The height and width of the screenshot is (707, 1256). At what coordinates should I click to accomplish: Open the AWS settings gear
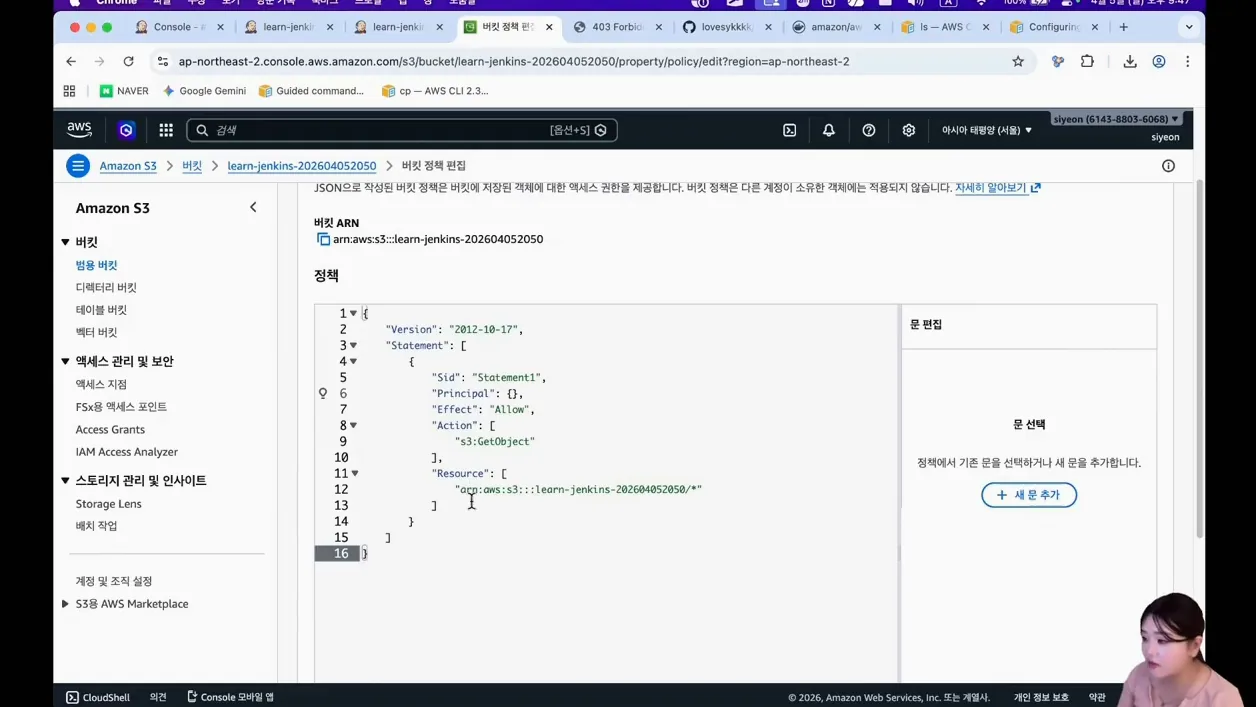point(909,130)
